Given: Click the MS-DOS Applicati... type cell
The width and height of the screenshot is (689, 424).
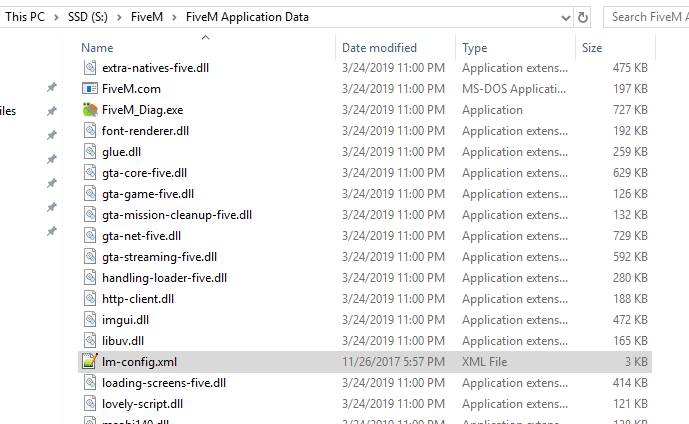Looking at the screenshot, I should click(514, 89).
